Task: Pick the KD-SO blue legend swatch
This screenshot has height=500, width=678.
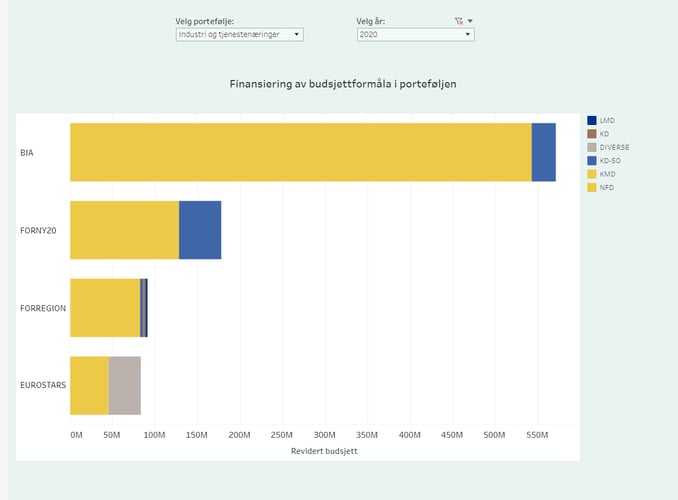Action: click(x=592, y=160)
